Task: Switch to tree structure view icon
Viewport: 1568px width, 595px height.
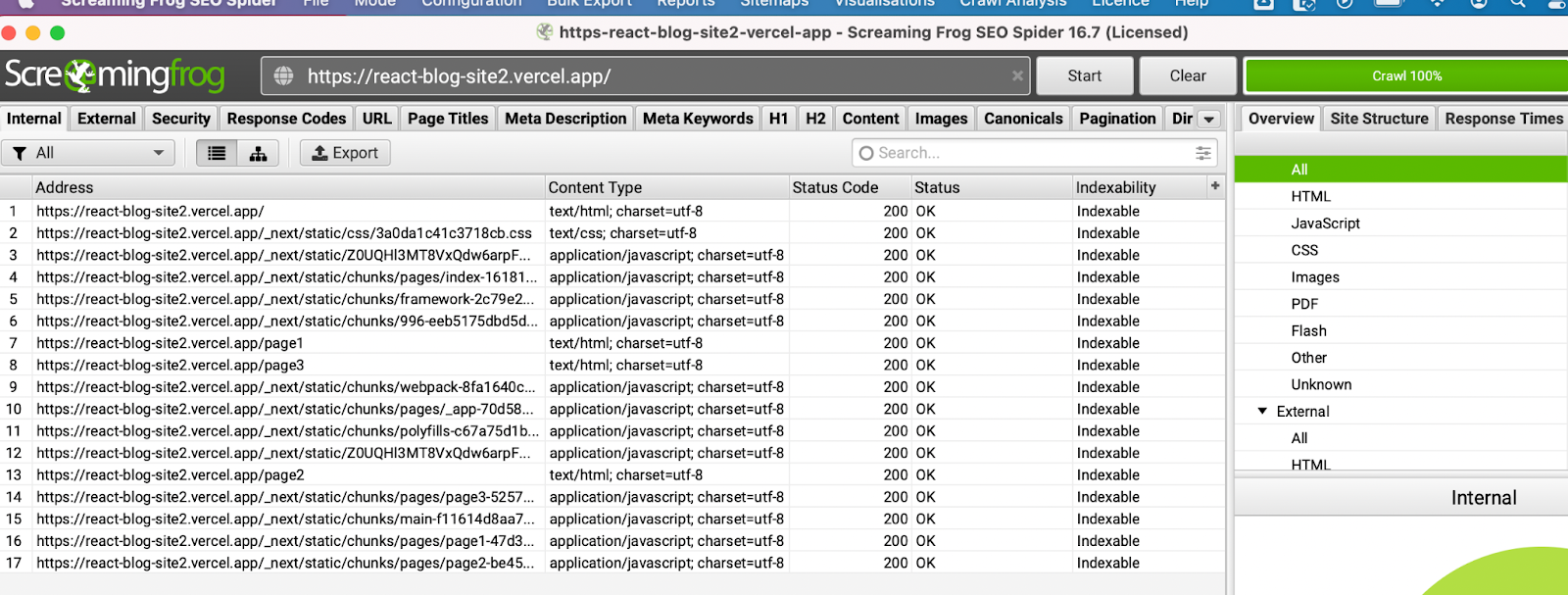Action: point(259,153)
